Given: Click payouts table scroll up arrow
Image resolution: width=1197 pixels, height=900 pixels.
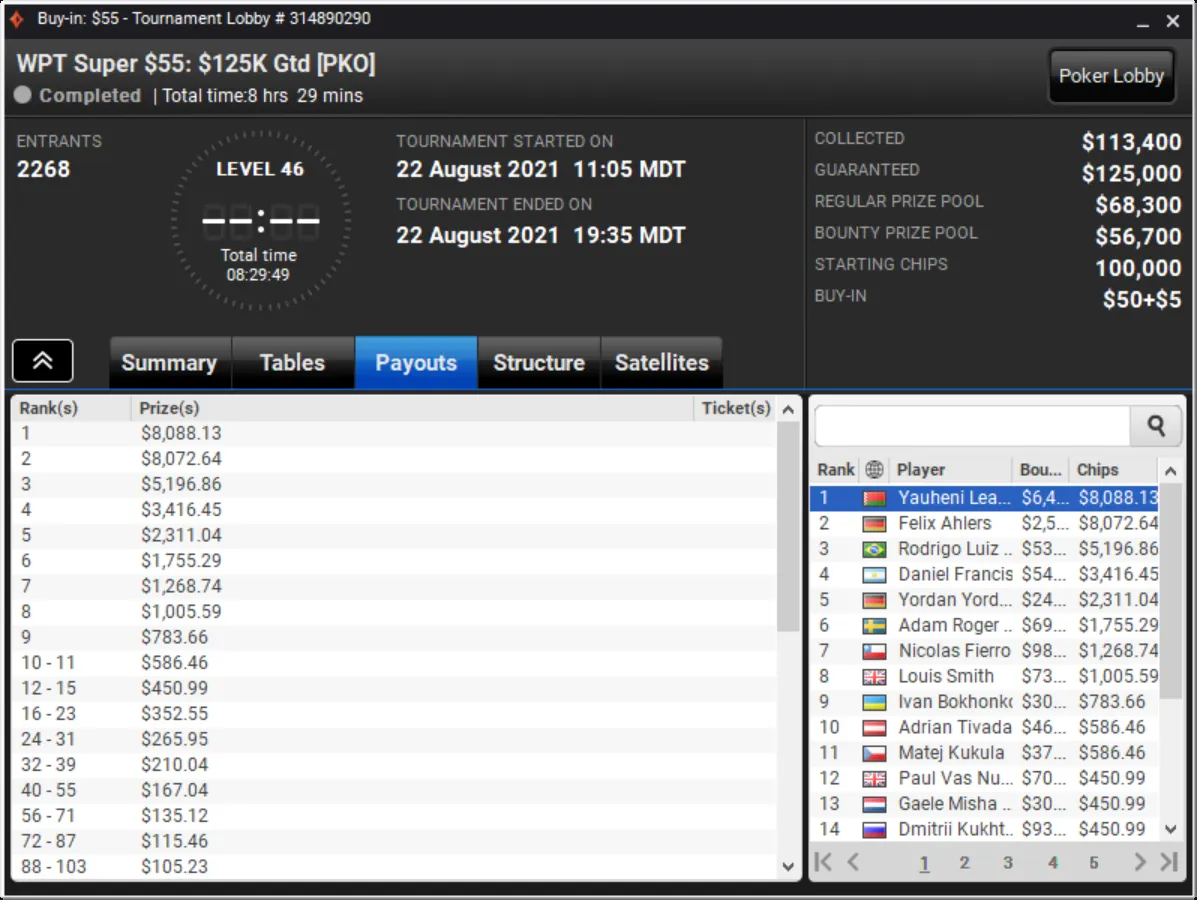Looking at the screenshot, I should click(x=789, y=409).
